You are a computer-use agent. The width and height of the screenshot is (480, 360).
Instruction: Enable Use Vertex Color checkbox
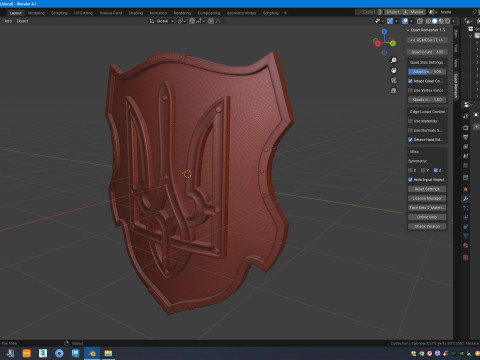410,90
